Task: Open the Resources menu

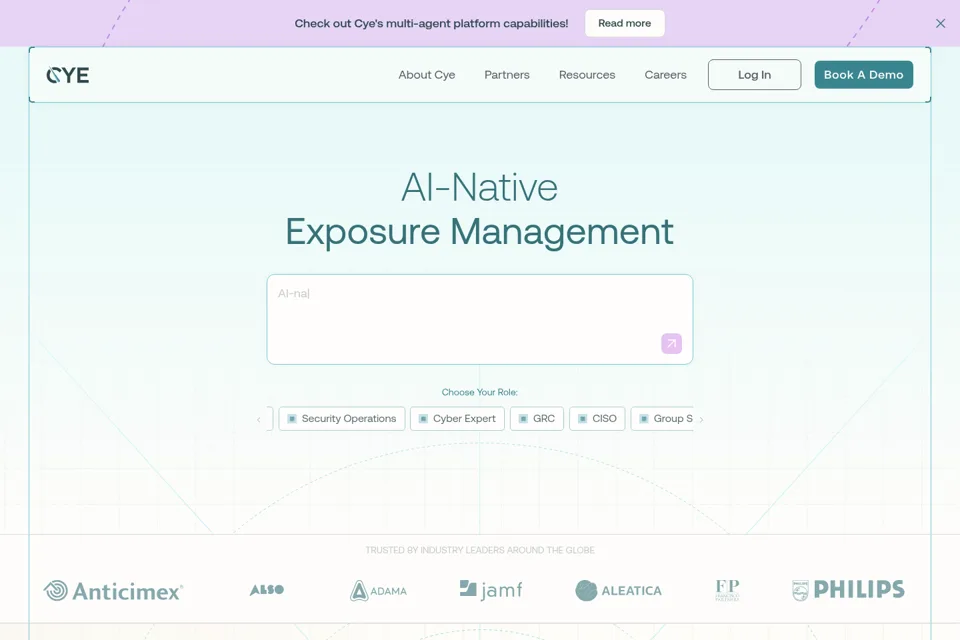Action: 587,75
